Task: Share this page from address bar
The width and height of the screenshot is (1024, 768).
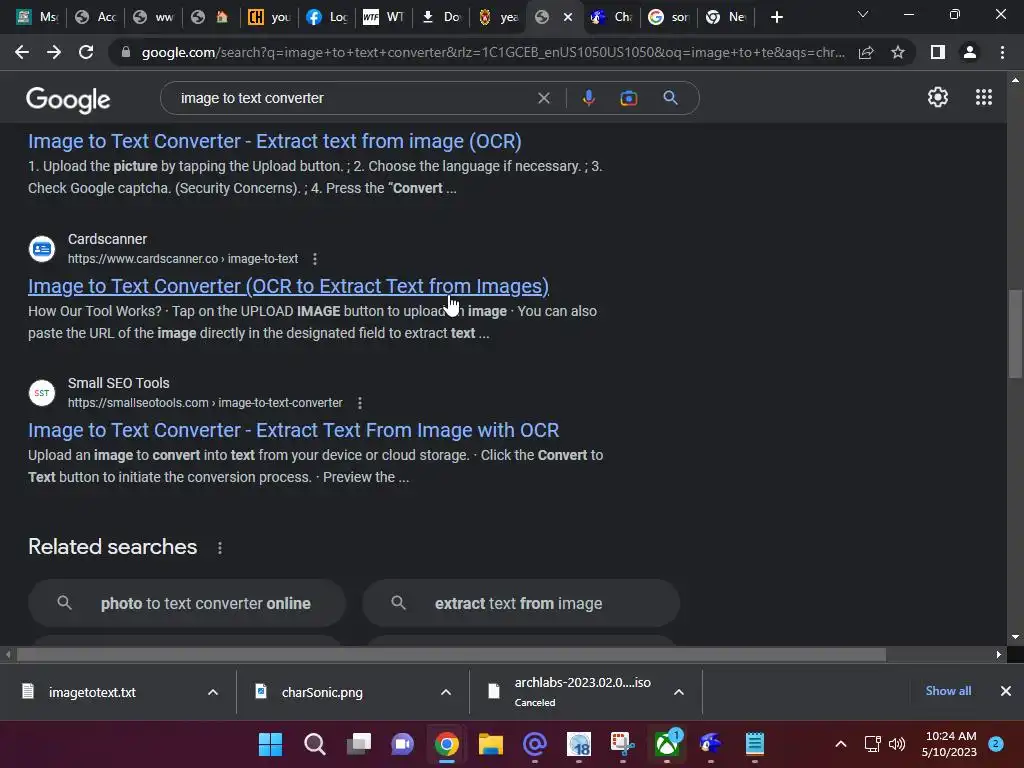Action: point(866,52)
